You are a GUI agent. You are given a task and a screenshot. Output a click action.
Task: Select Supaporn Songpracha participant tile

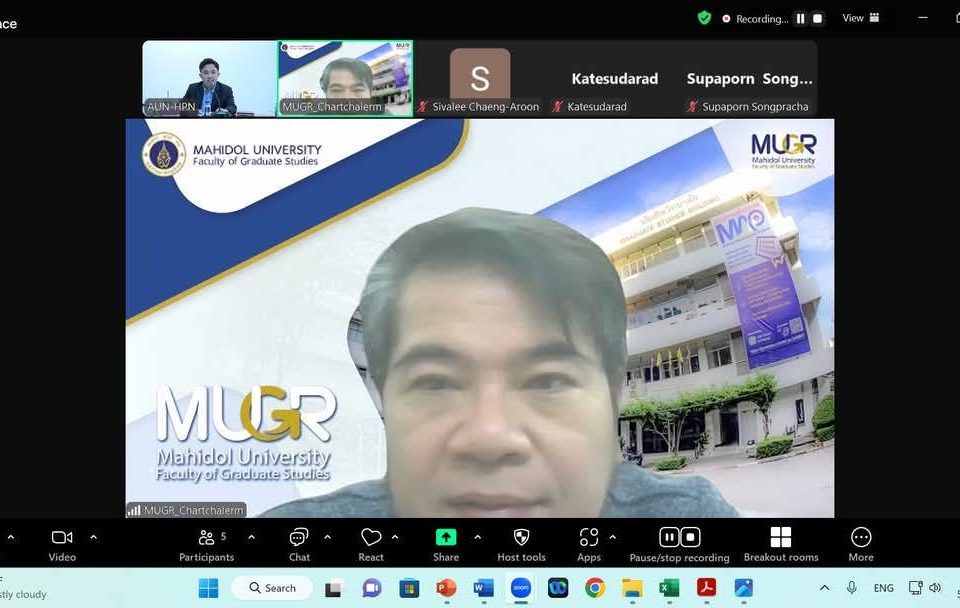point(749,78)
